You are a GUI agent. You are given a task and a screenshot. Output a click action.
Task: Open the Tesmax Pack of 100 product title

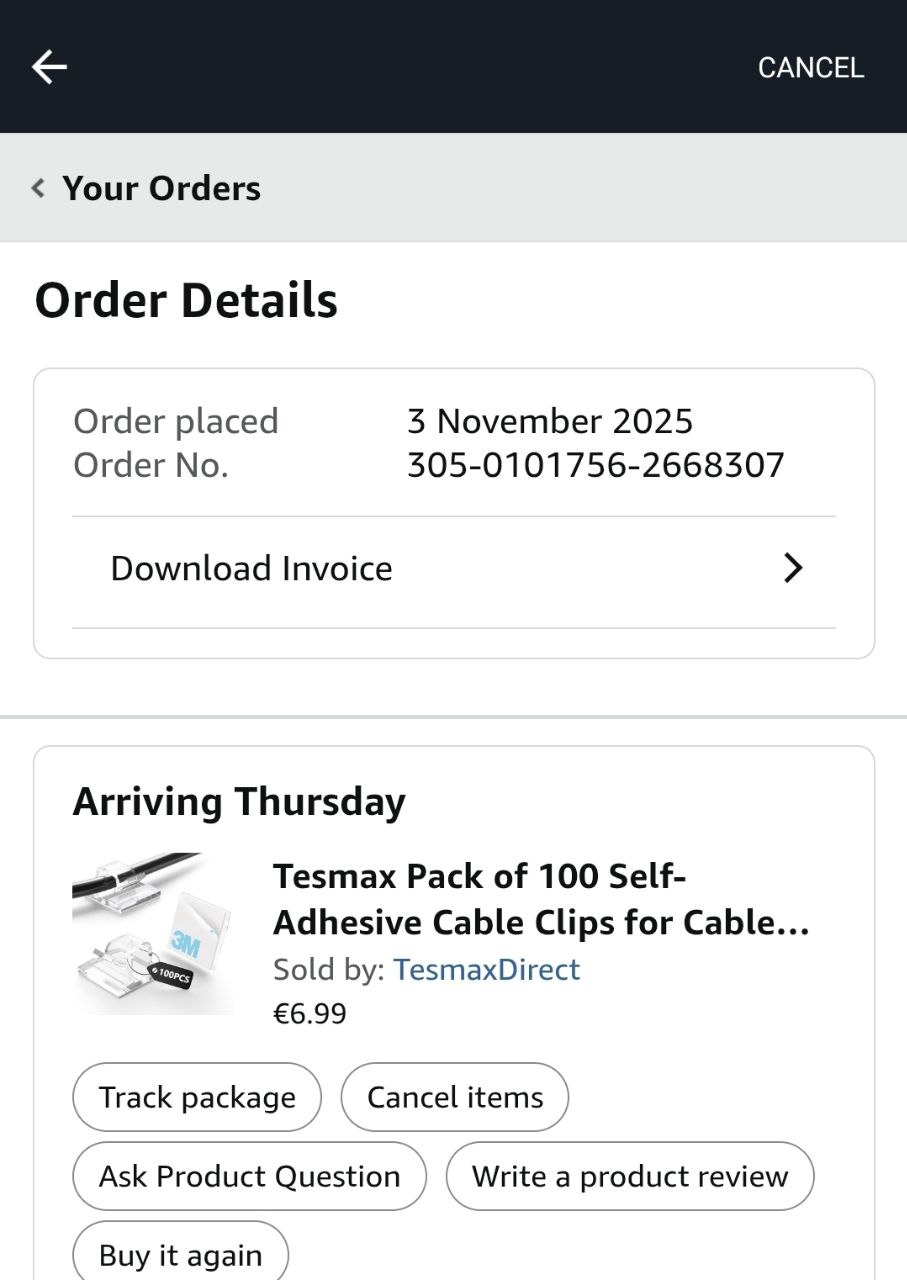[540, 899]
